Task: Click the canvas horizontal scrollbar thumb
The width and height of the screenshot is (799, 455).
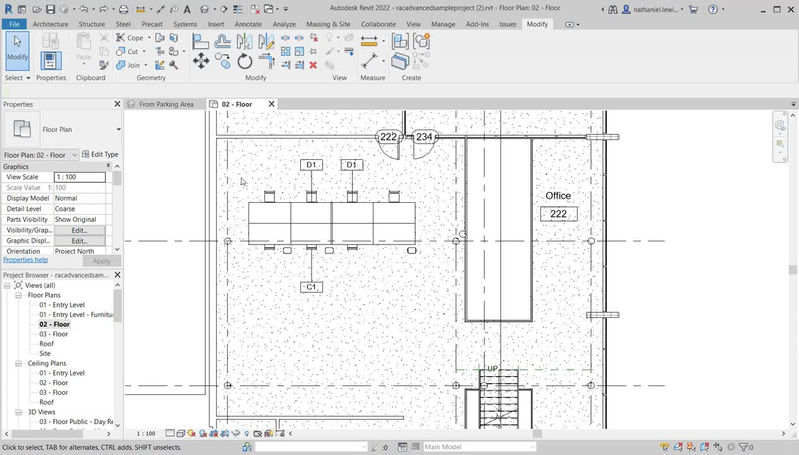Action: click(x=537, y=434)
